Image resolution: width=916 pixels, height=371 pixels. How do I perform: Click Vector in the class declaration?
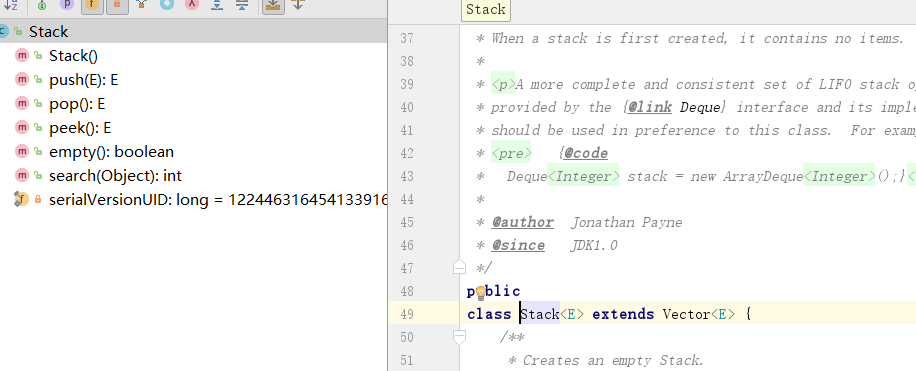686,314
